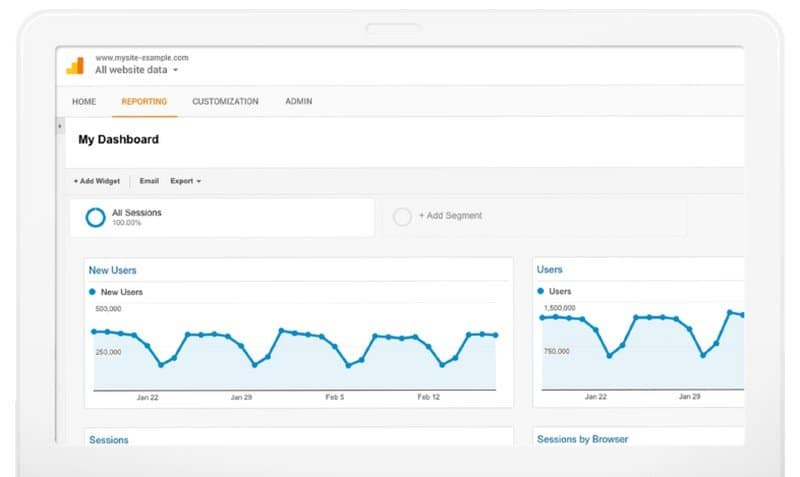Click the Google Analytics logo icon
Image resolution: width=800 pixels, height=477 pixels.
pos(75,66)
